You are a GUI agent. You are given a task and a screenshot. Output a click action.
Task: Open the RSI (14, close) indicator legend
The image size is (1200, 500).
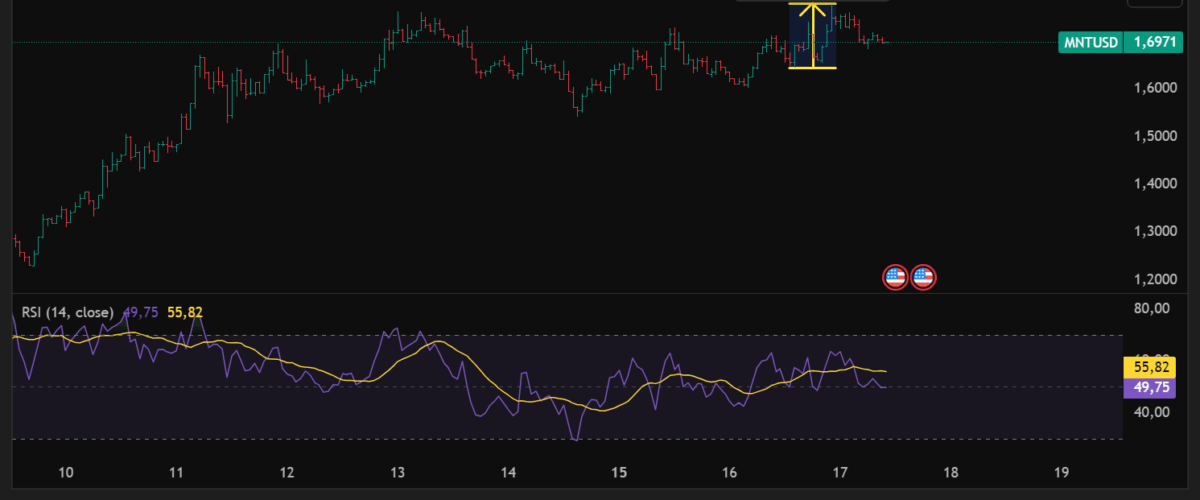(x=69, y=312)
